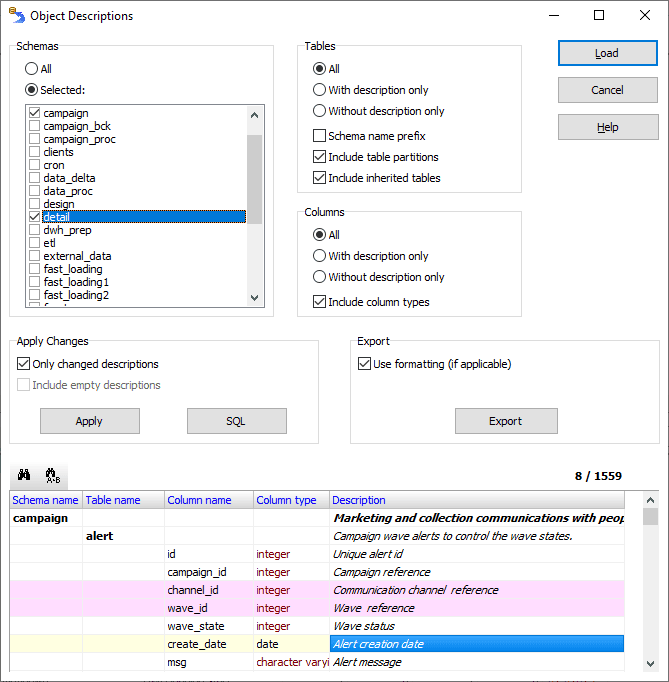Select the alert table row
Image resolution: width=669 pixels, height=682 pixels.
pos(100,536)
